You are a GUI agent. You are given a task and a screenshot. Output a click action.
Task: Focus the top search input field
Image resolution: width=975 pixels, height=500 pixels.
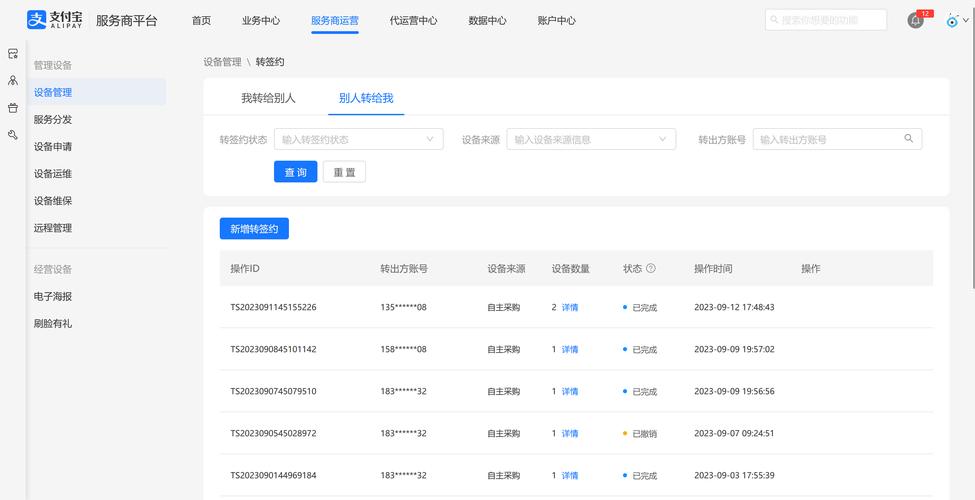coord(826,20)
